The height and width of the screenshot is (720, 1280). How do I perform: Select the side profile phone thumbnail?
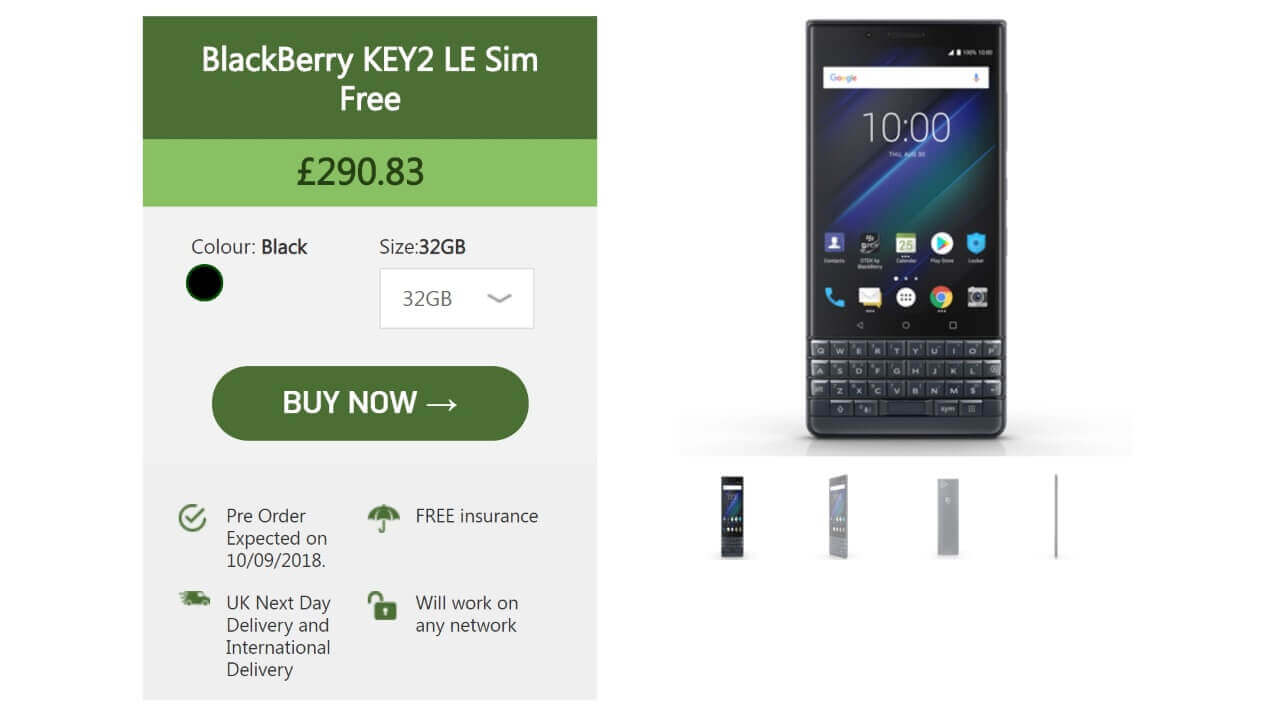coord(1056,516)
